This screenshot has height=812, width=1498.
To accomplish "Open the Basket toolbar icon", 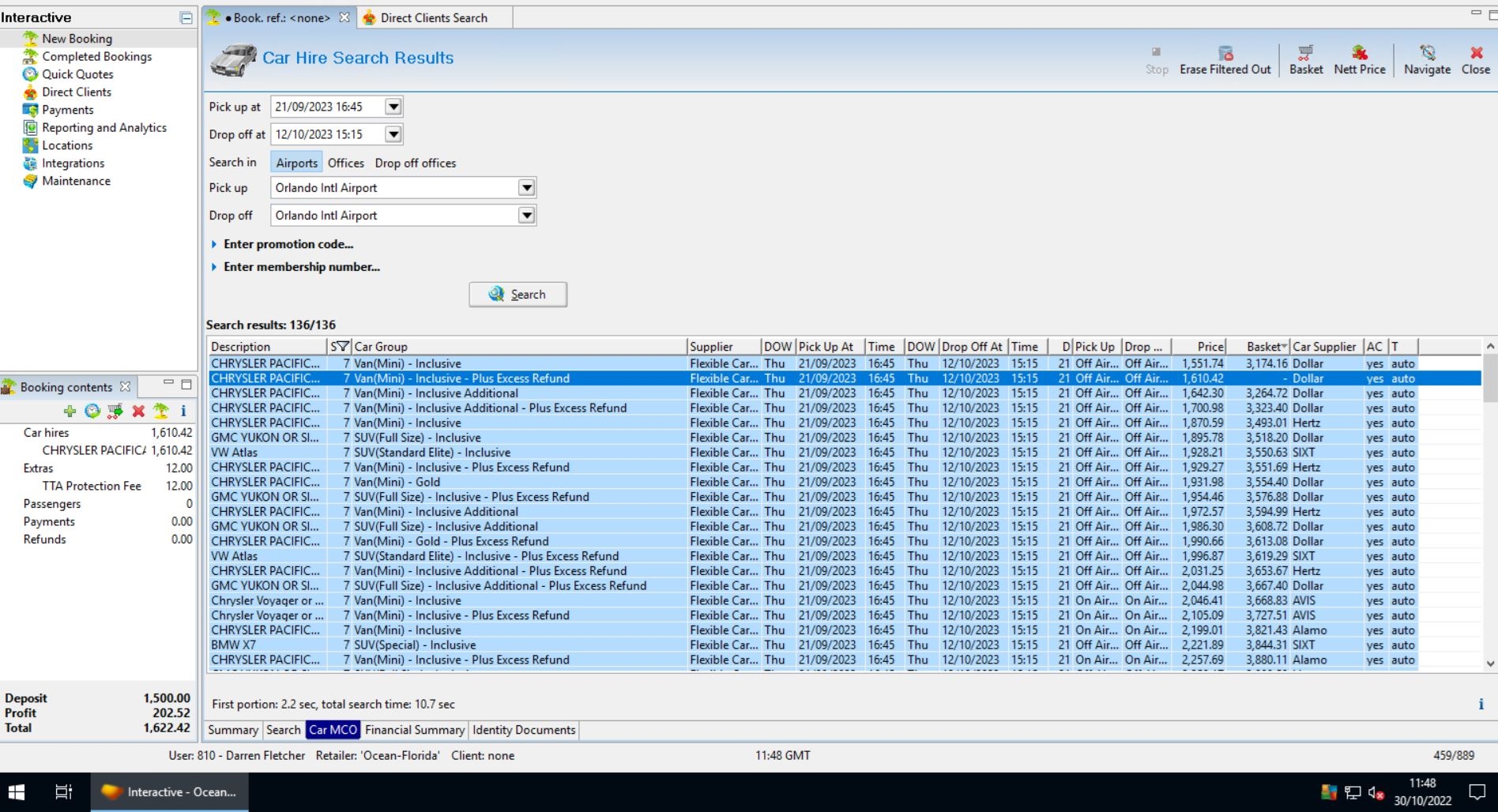I will pyautogui.click(x=1306, y=59).
